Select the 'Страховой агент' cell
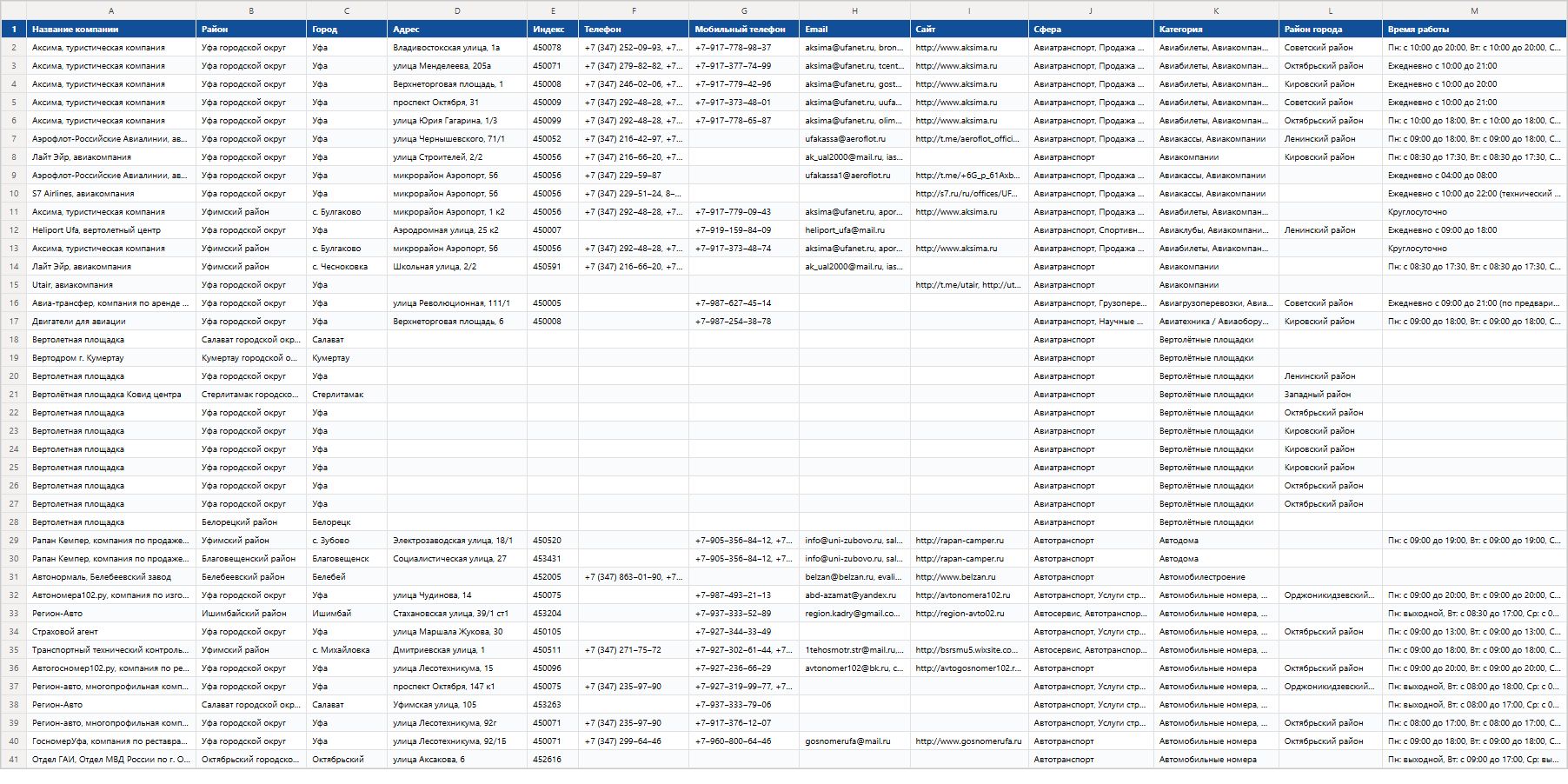 tap(111, 632)
